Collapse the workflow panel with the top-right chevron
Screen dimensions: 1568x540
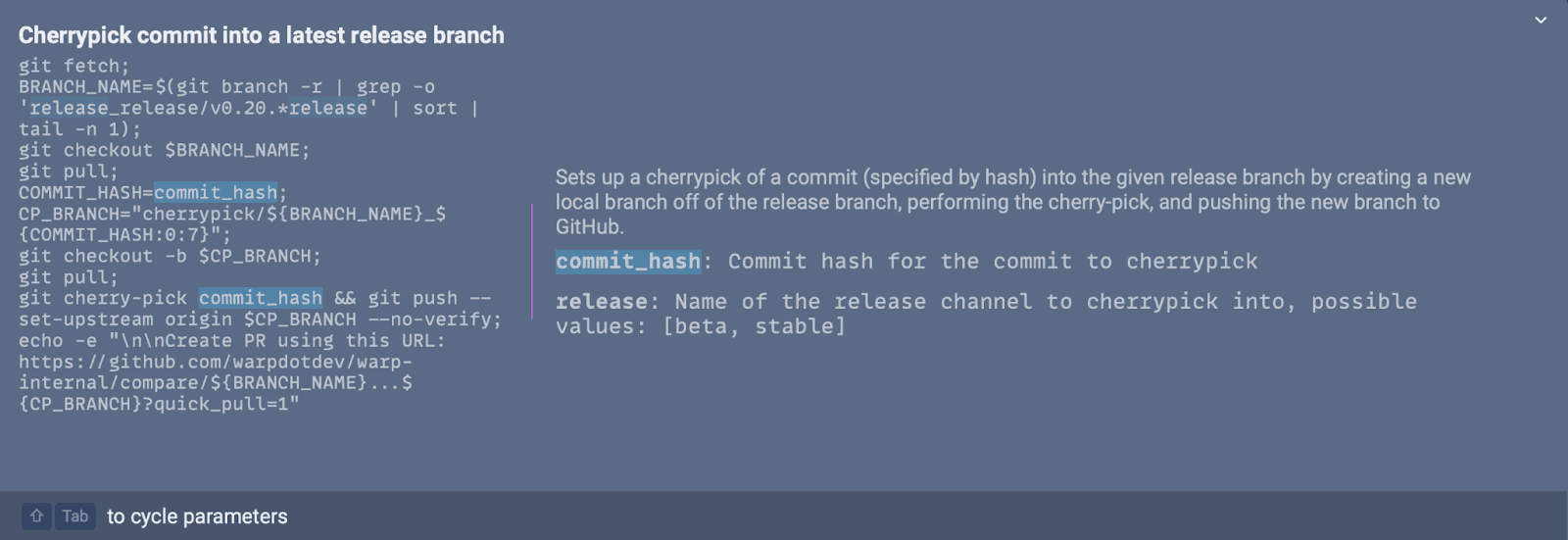pyautogui.click(x=1540, y=21)
